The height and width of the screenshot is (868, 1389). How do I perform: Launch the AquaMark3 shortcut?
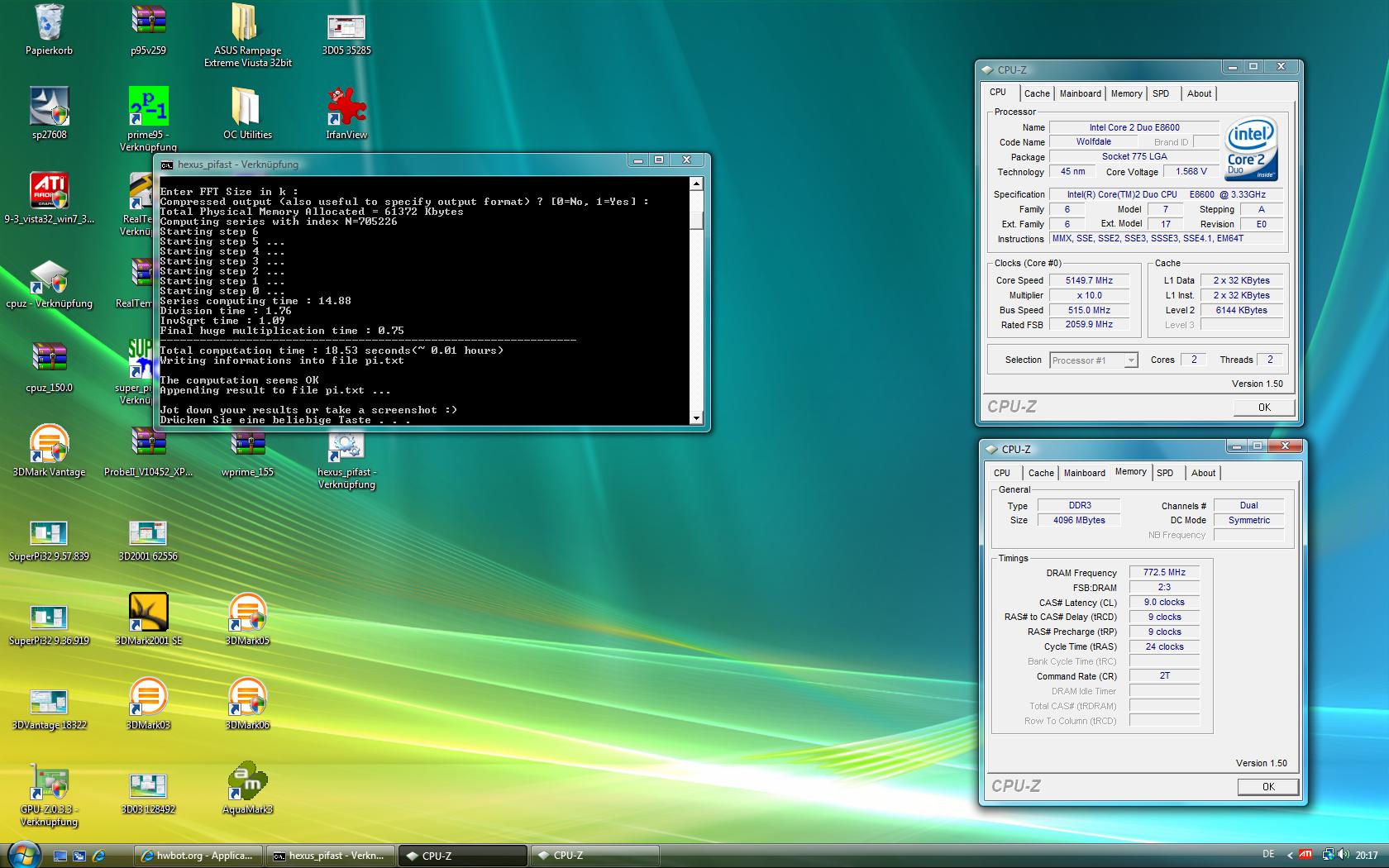pos(247,789)
